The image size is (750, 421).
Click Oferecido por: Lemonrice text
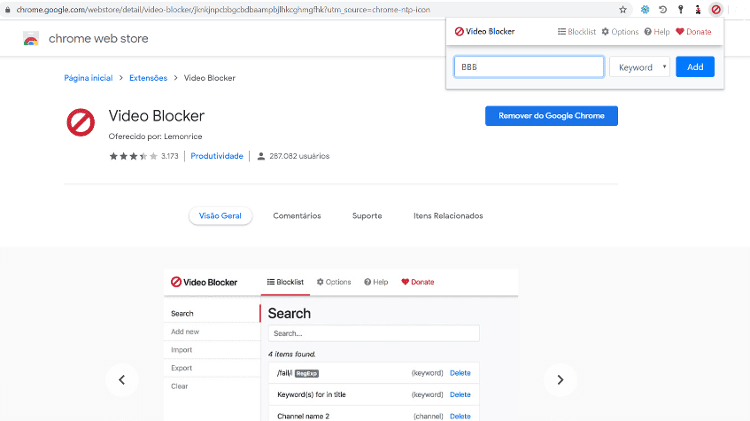pyautogui.click(x=155, y=136)
